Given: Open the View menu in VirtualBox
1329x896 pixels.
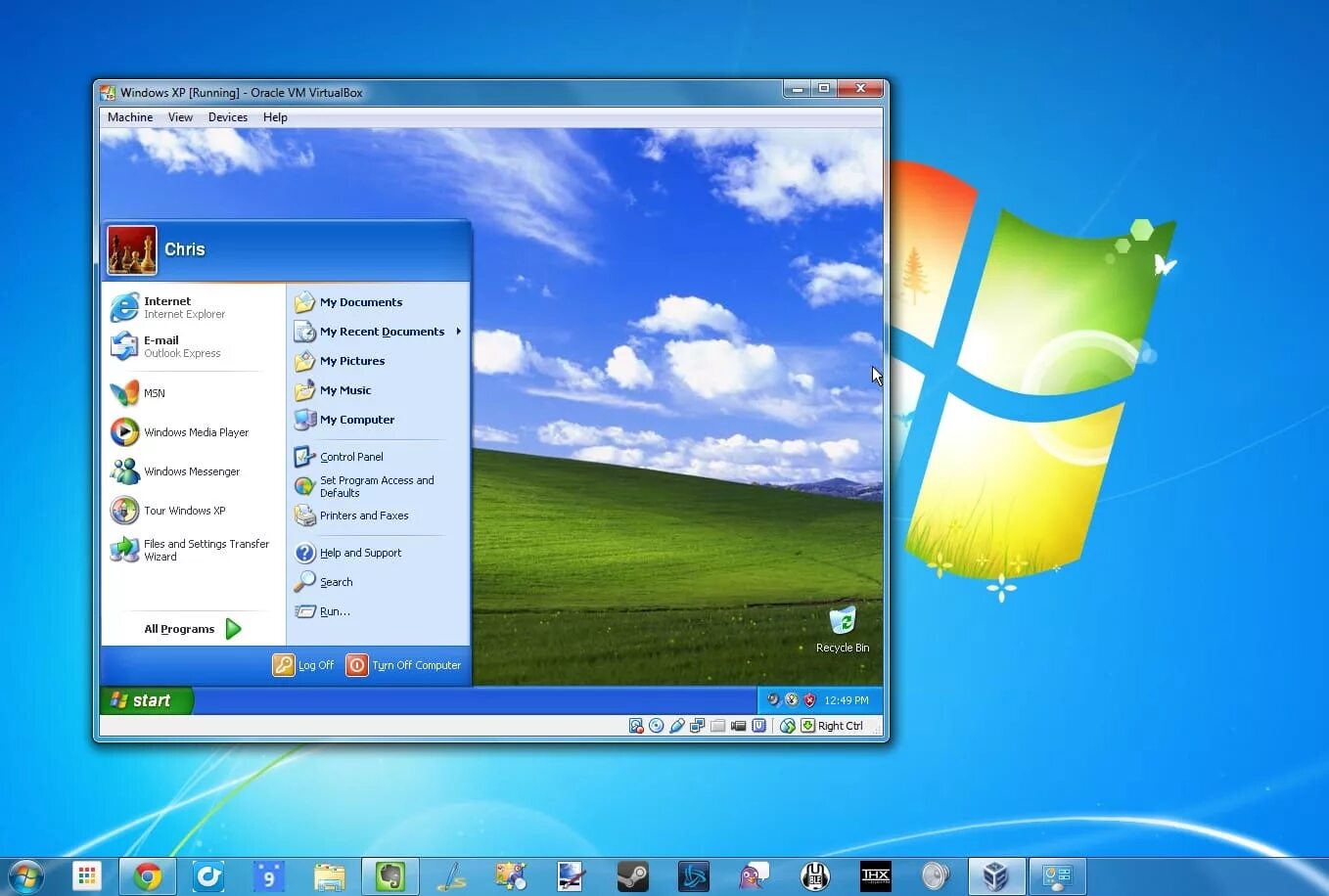Looking at the screenshot, I should click(x=180, y=117).
